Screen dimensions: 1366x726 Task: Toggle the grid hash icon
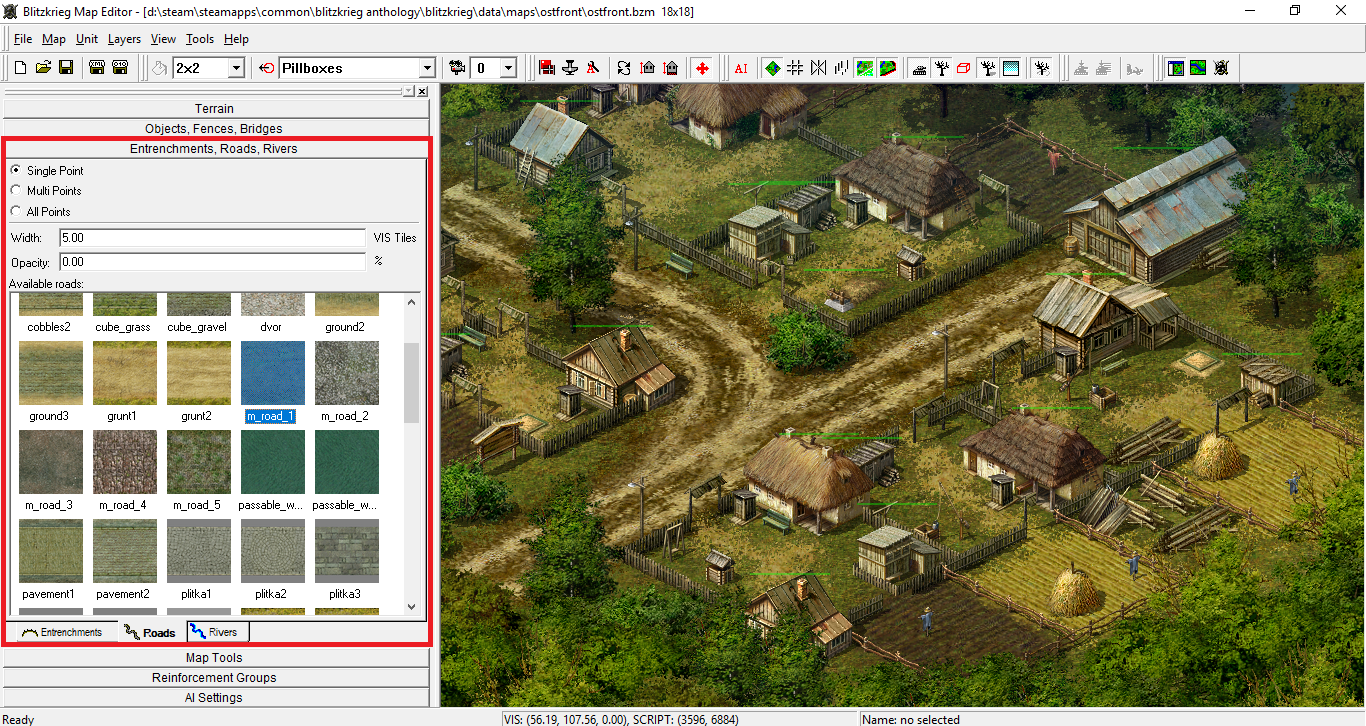[x=796, y=68]
